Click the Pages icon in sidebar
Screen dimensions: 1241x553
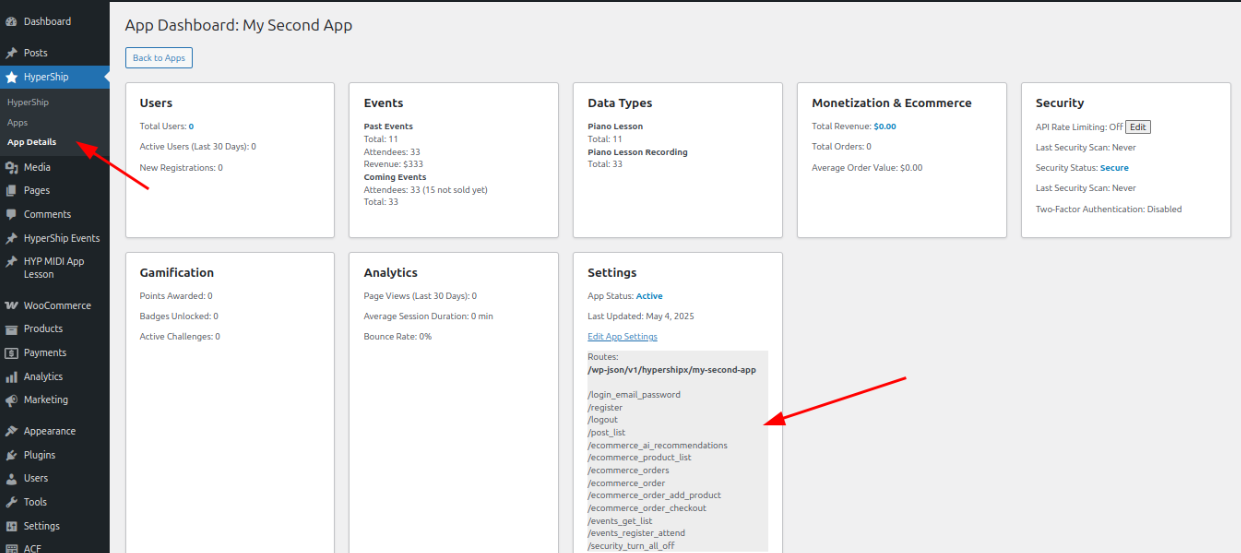[12, 190]
